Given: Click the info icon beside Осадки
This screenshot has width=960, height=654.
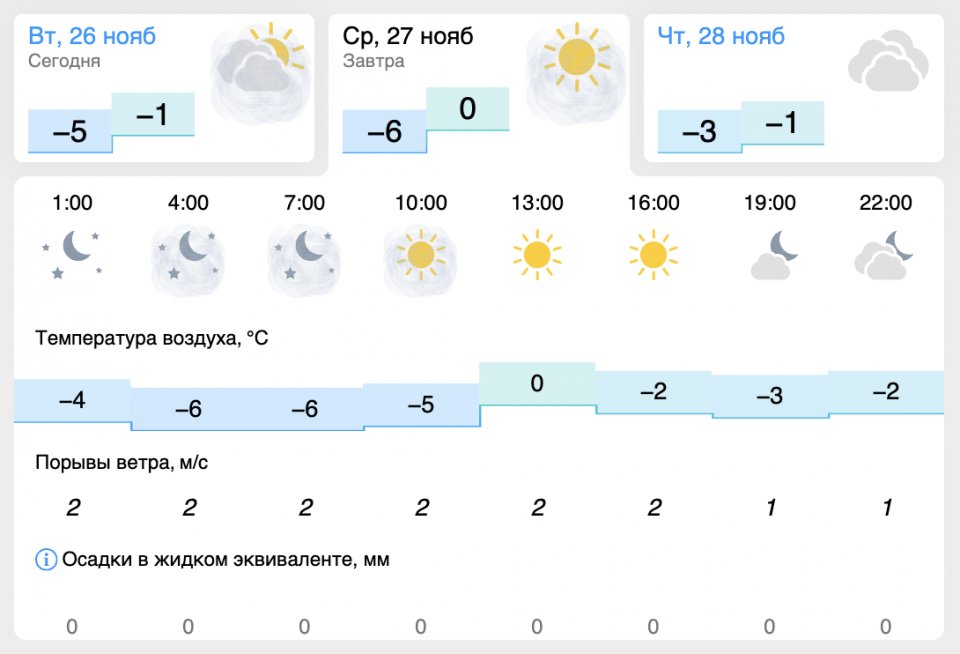Looking at the screenshot, I should pyautogui.click(x=46, y=560).
